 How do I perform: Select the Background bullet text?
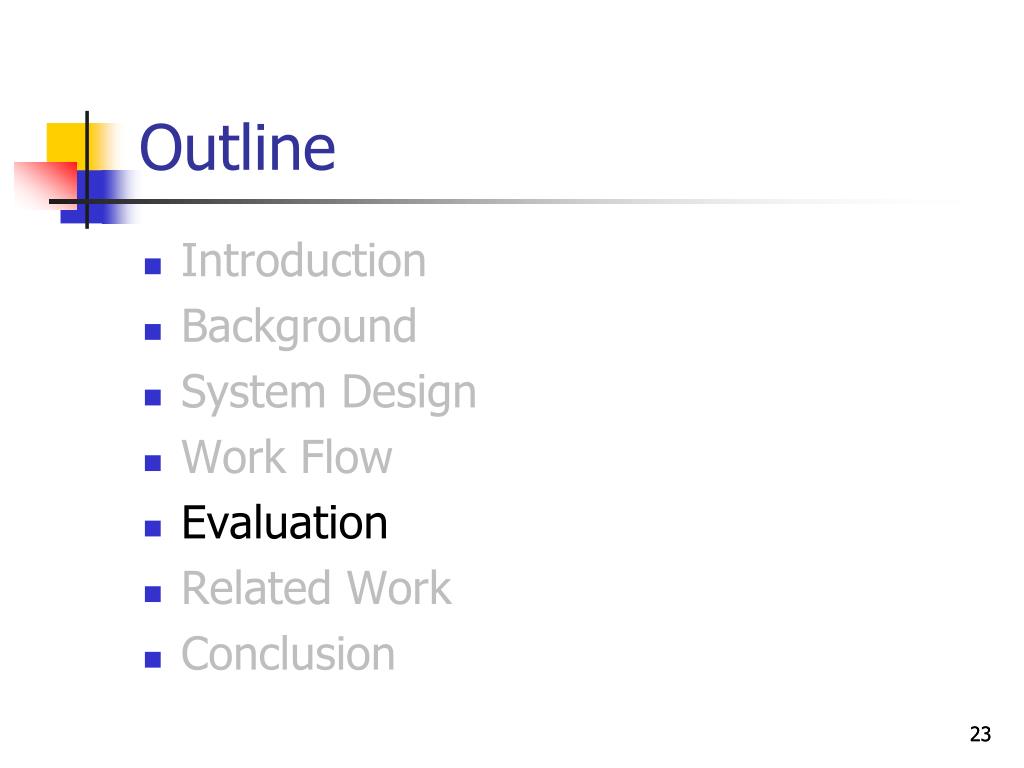299,327
